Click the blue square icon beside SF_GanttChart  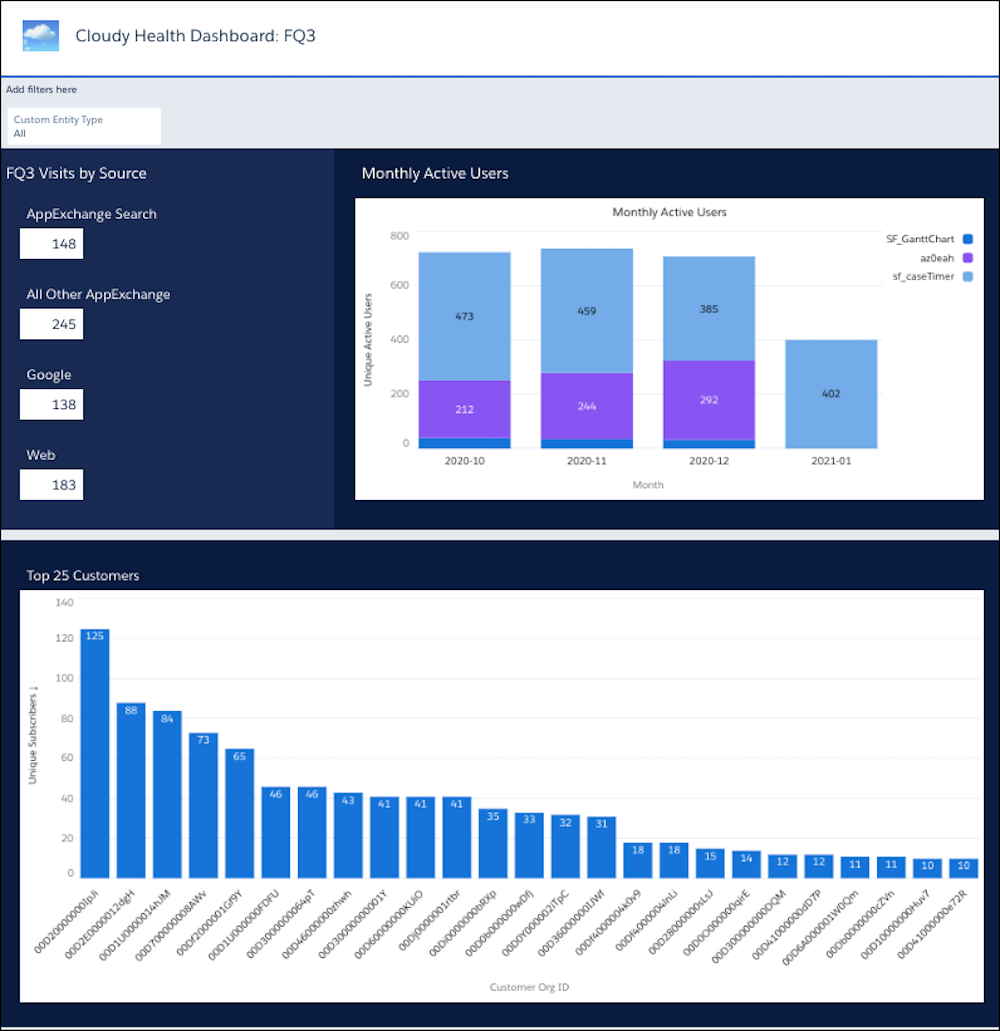pyautogui.click(x=968, y=239)
